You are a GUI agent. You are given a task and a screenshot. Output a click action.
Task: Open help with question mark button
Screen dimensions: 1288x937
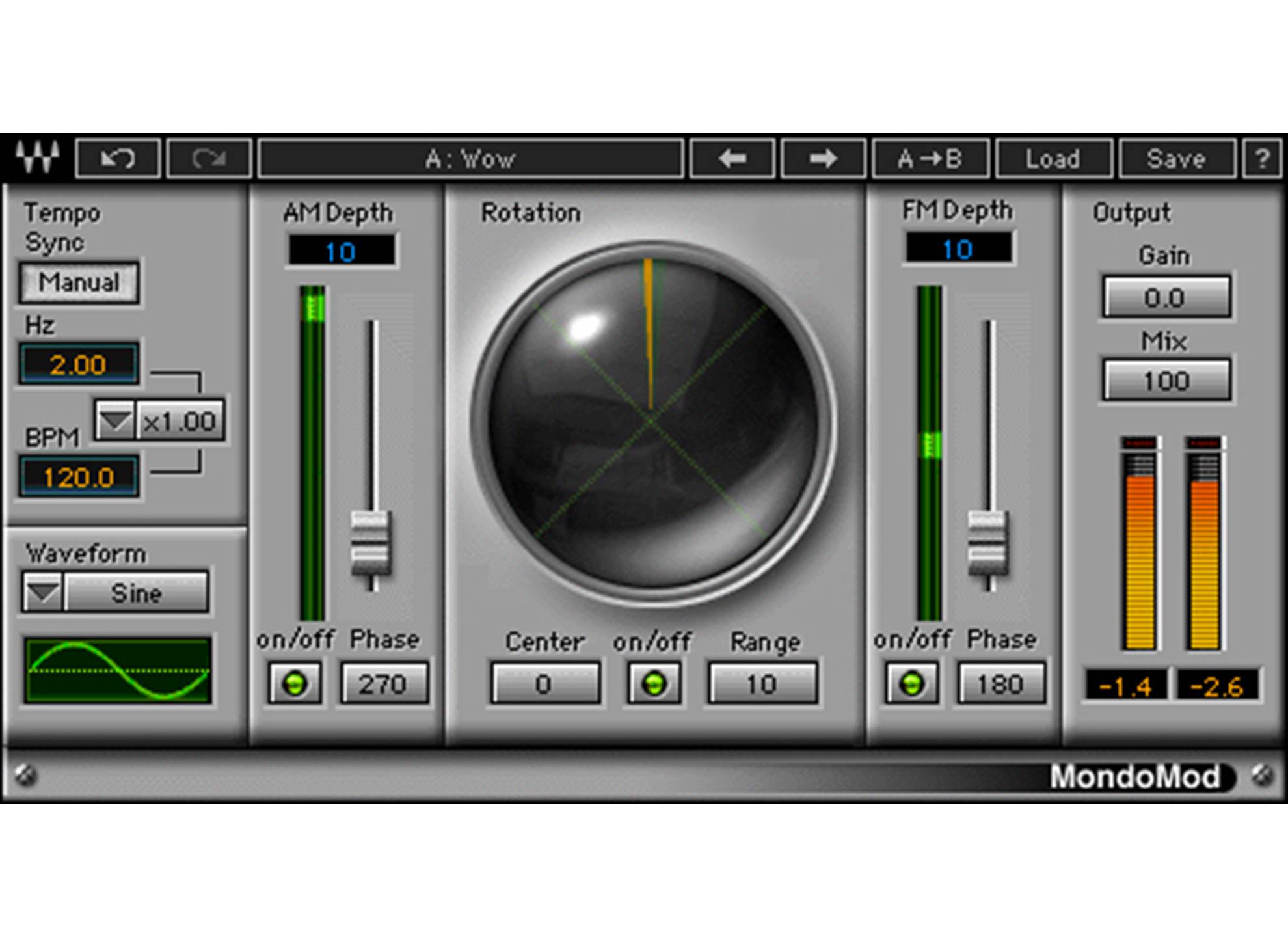1262,158
